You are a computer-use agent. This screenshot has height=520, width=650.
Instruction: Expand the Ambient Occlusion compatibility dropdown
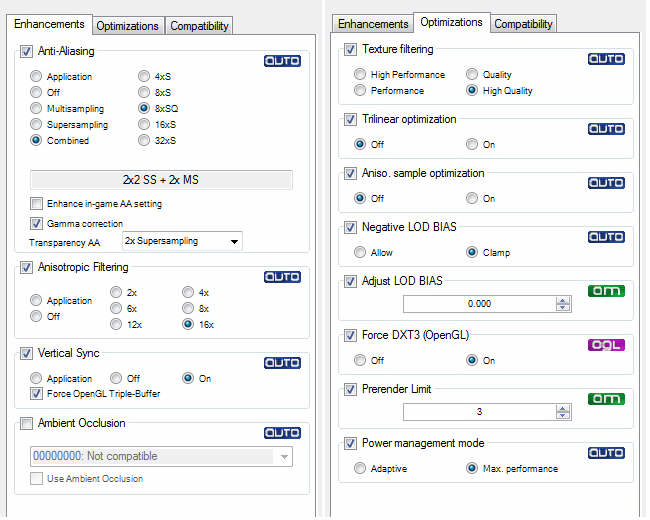pos(285,456)
